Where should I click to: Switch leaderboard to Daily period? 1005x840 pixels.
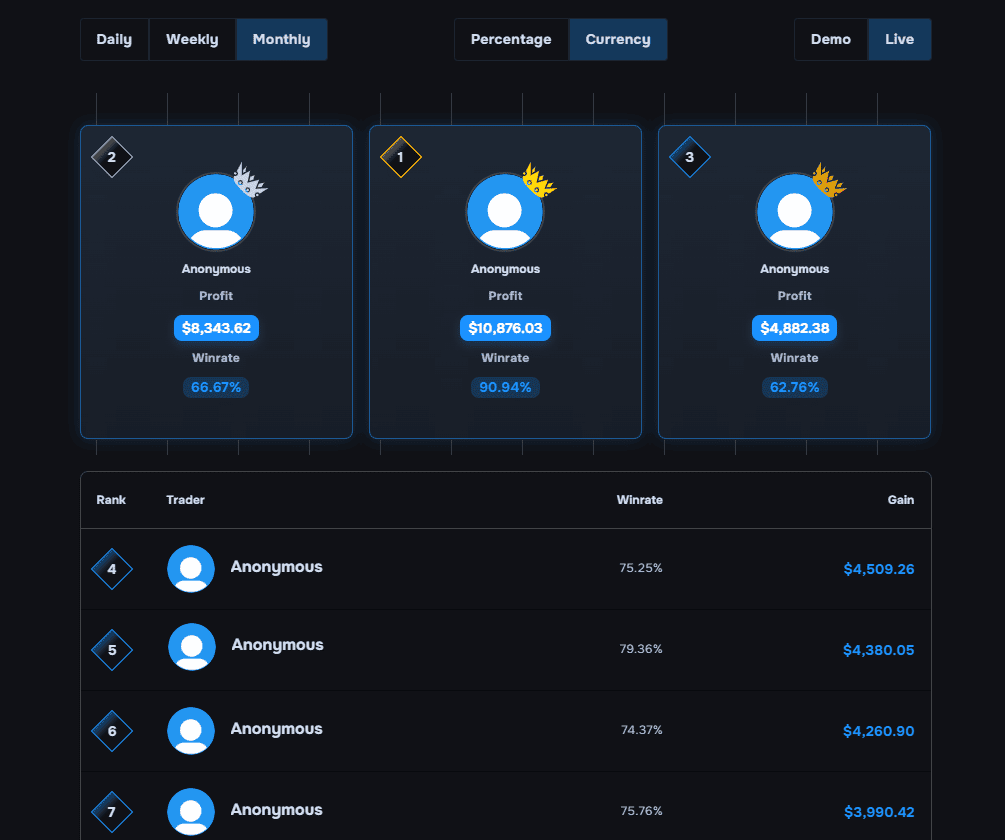pos(114,40)
